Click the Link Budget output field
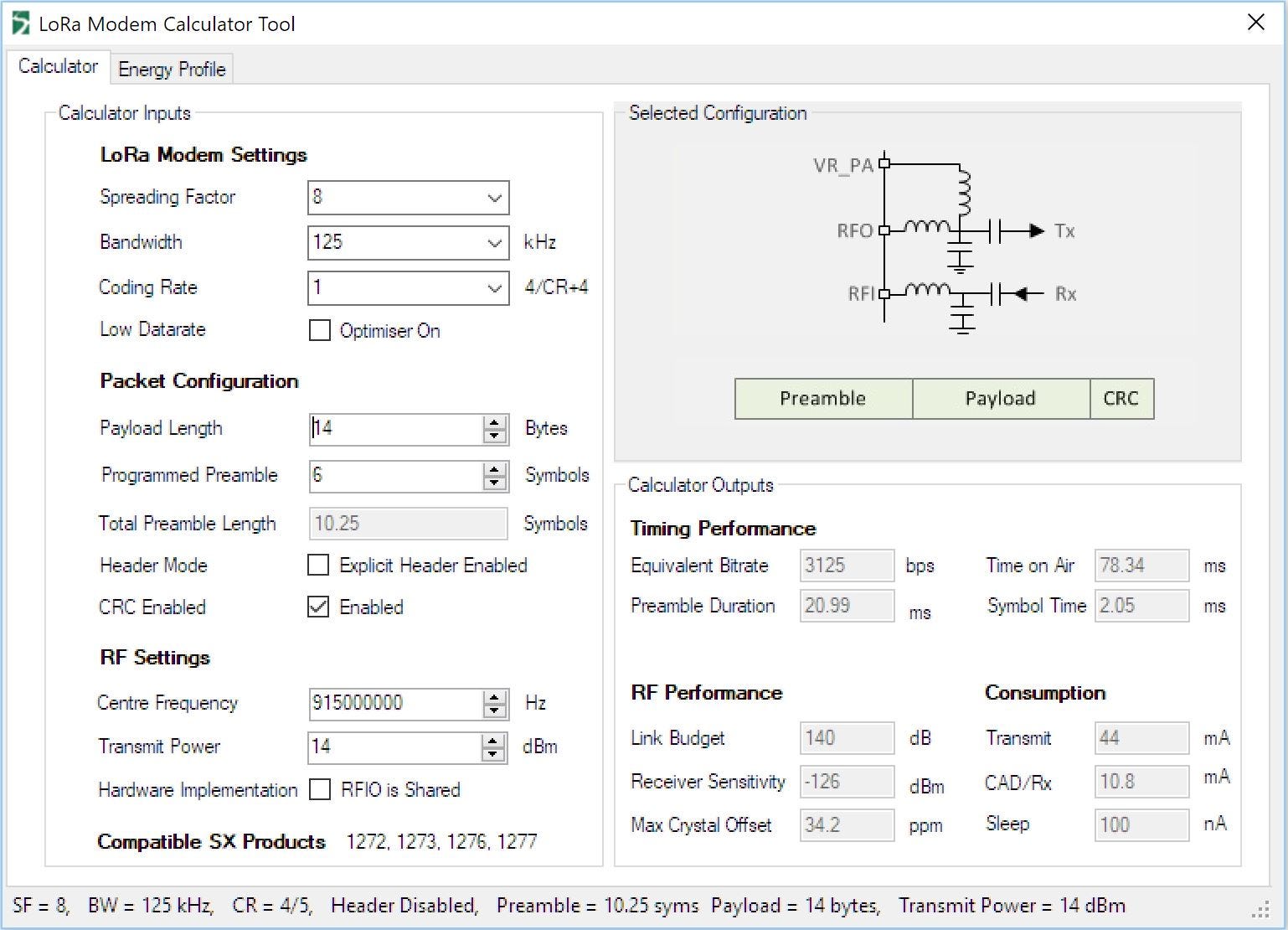Image resolution: width=1288 pixels, height=930 pixels. coord(847,738)
